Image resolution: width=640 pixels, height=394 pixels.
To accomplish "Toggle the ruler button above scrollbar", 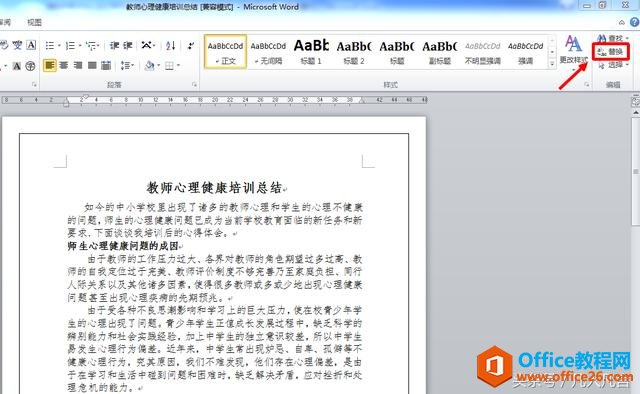I will click(x=636, y=101).
